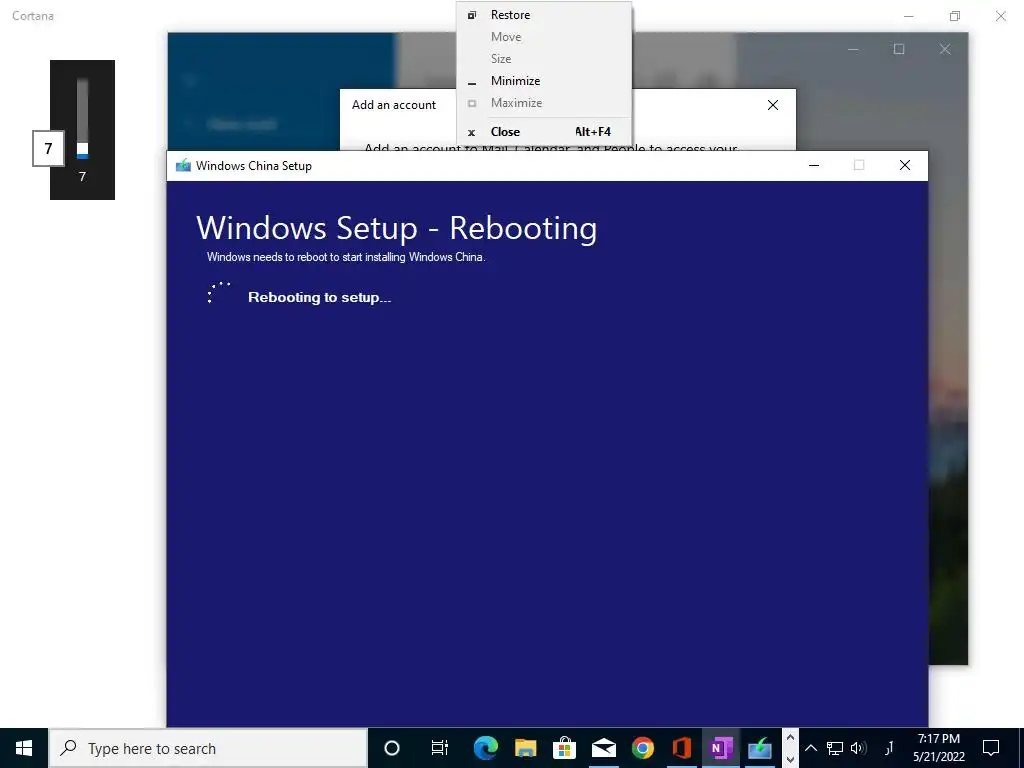This screenshot has height=768, width=1024.
Task: Open Microsoft Store from the taskbar
Action: point(564,748)
